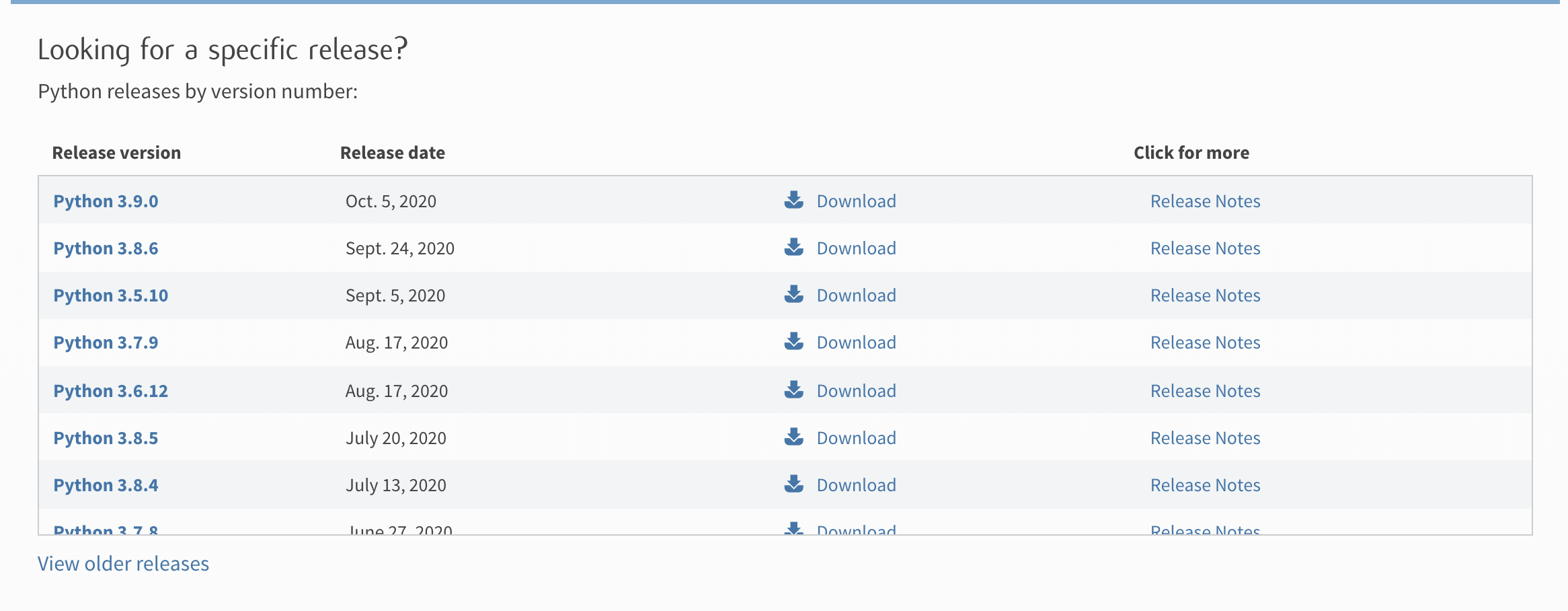This screenshot has width=1568, height=611.
Task: Click Download text link for Python 3.5.10
Action: point(856,295)
